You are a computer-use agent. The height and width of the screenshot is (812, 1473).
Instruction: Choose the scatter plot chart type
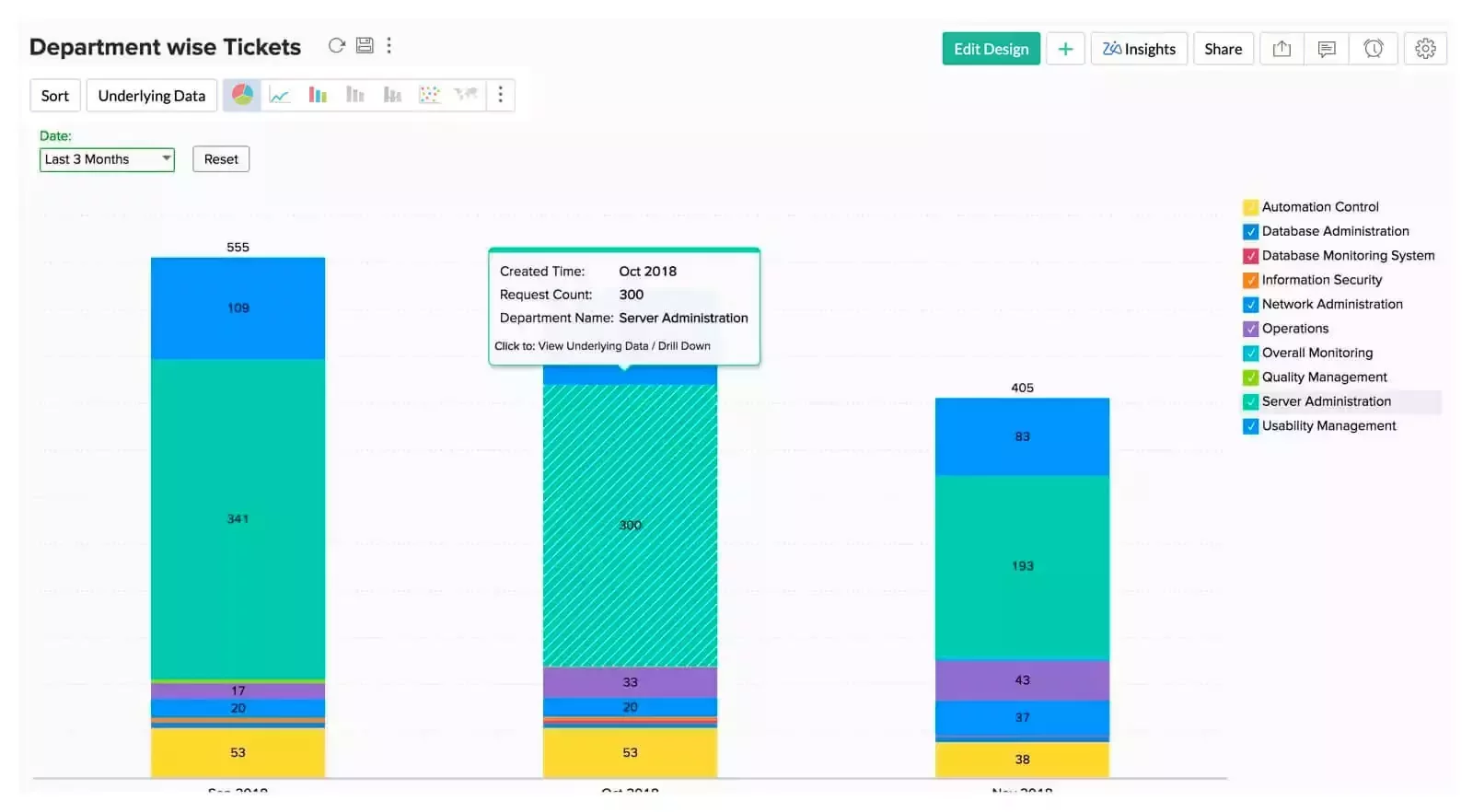pos(429,95)
